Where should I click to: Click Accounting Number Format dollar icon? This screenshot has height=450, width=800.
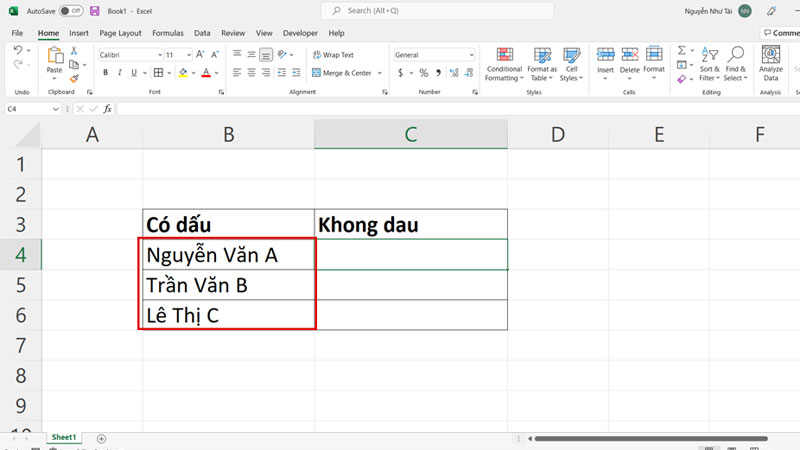click(401, 73)
